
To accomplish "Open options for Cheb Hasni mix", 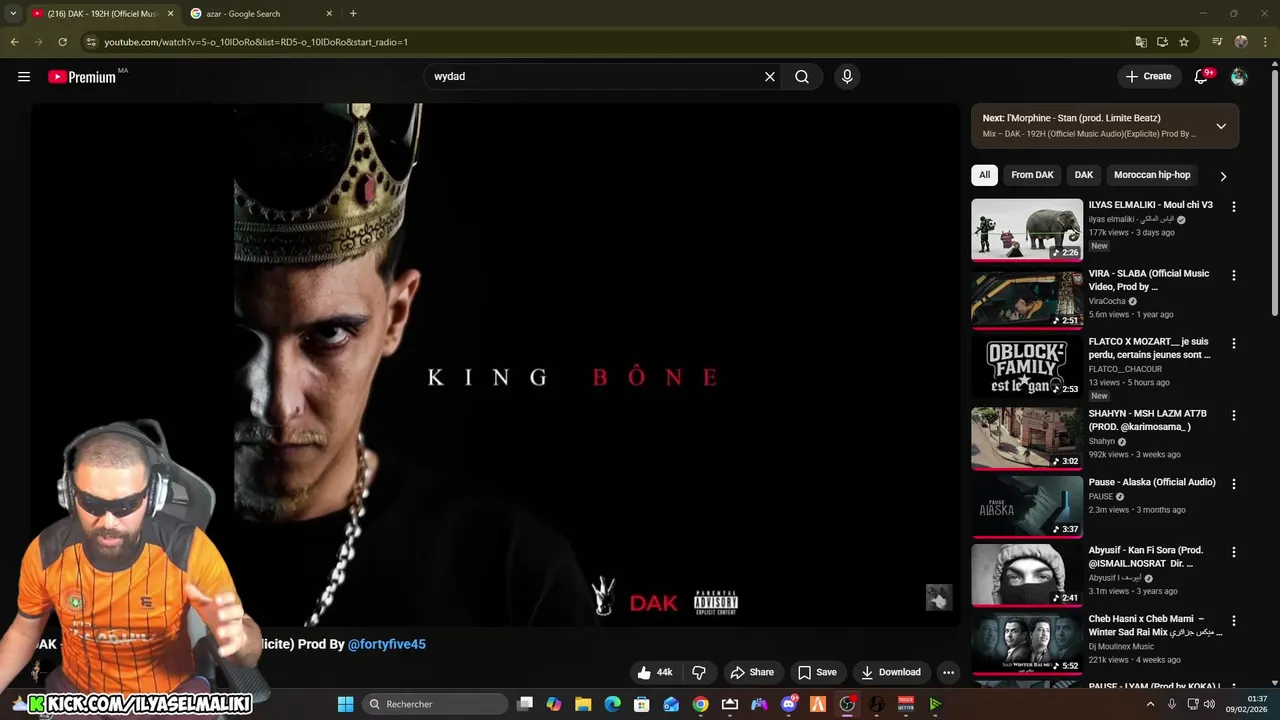I will tap(1233, 621).
